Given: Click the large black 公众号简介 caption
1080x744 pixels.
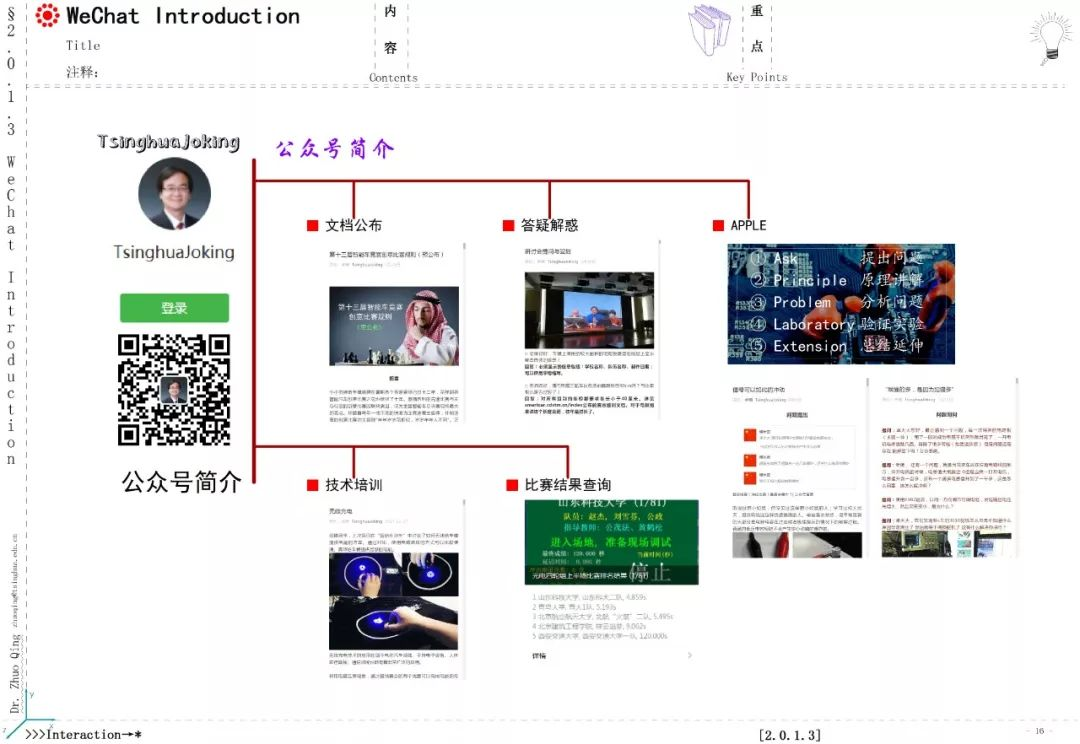Looking at the screenshot, I should click(182, 482).
